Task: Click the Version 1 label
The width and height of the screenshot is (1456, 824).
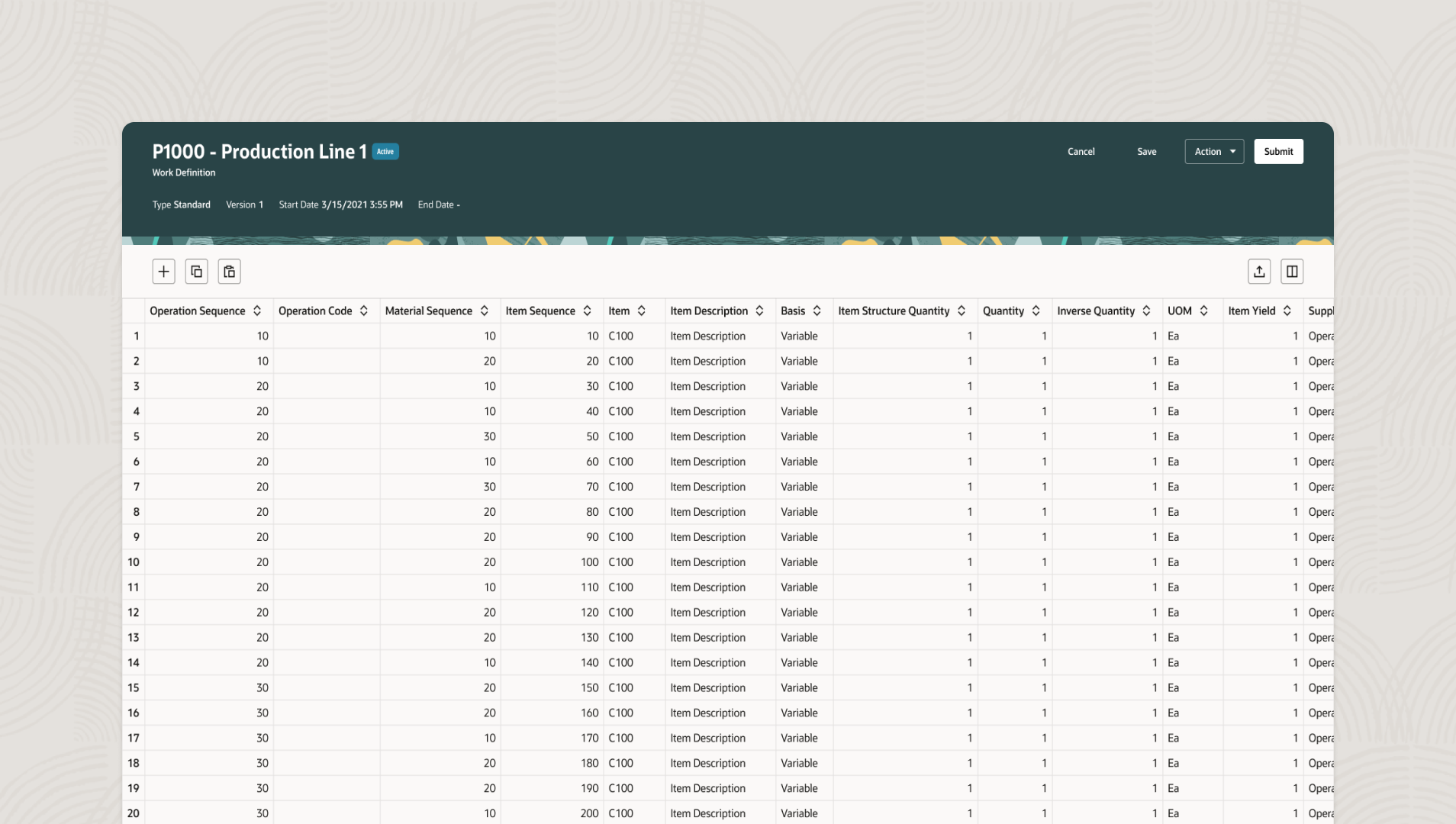Action: 244,205
